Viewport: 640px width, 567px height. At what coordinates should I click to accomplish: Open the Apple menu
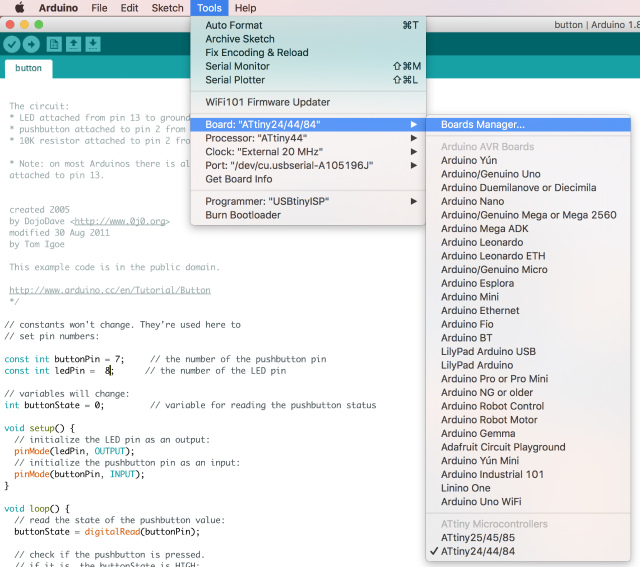(19, 8)
